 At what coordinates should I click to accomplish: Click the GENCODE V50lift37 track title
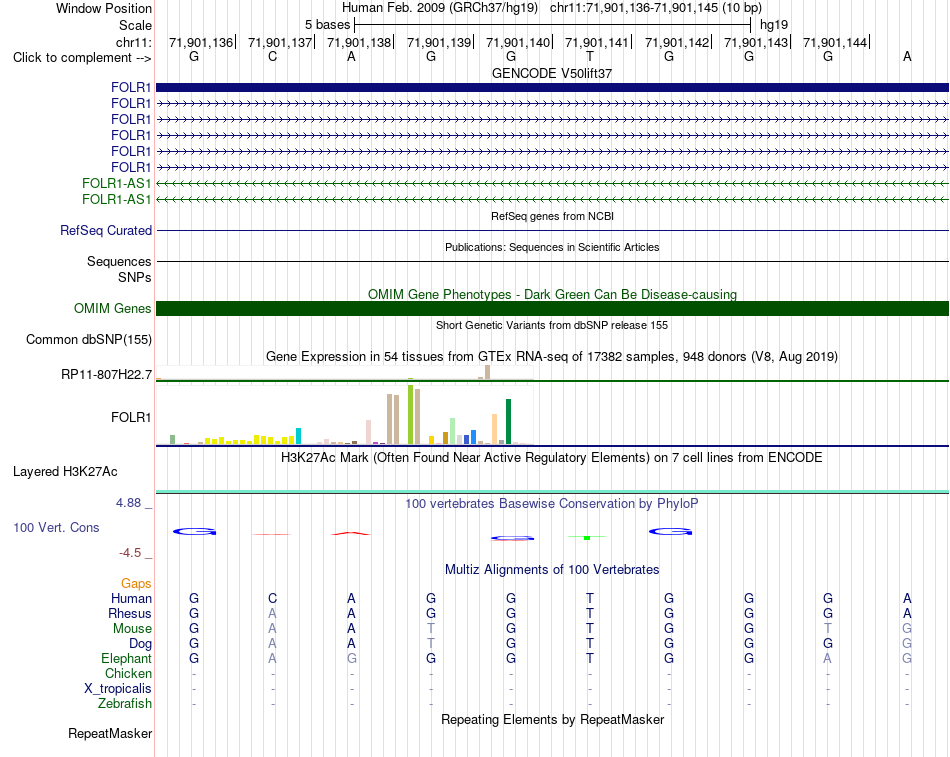click(552, 73)
